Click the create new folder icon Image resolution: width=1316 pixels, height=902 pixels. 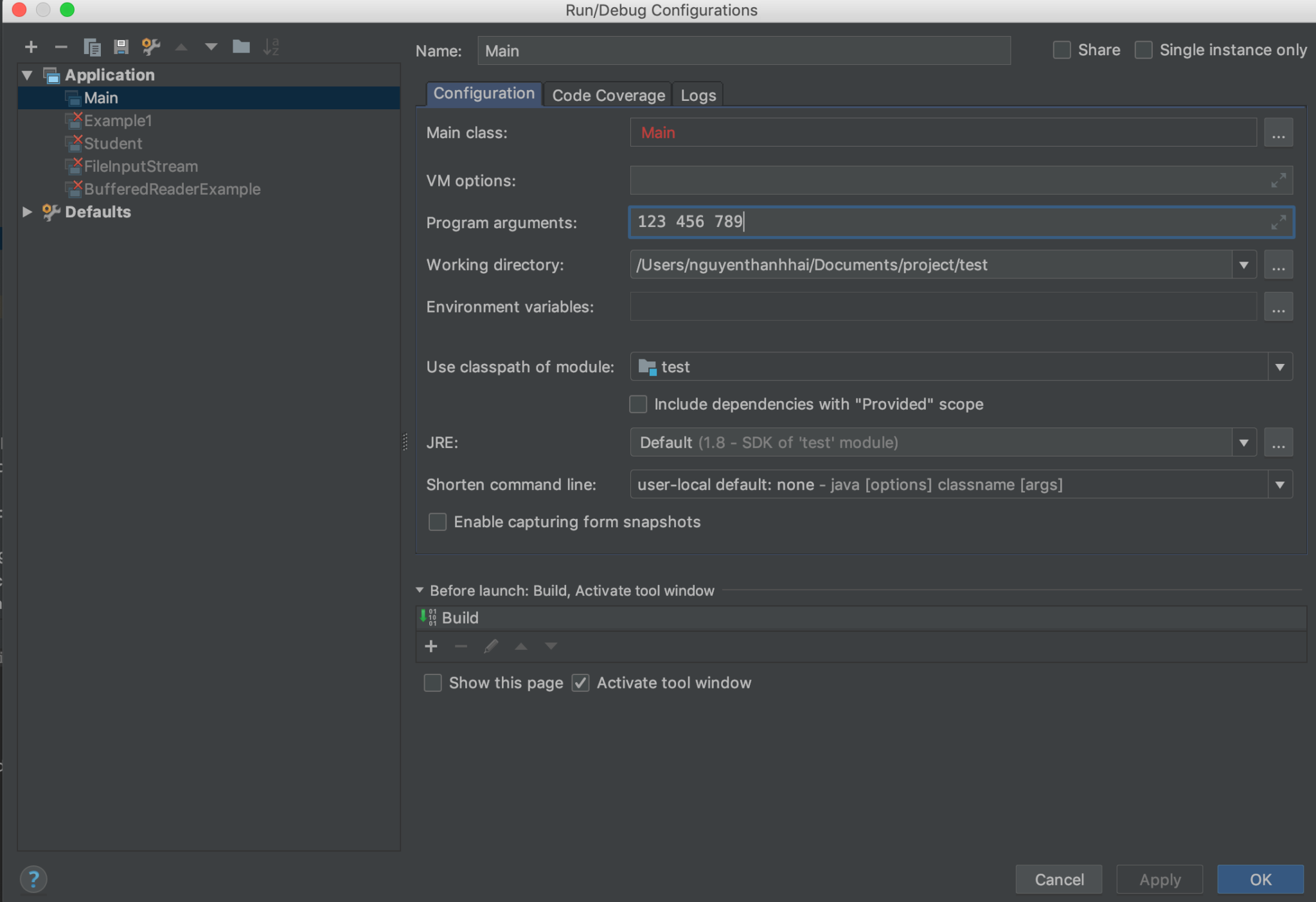point(241,47)
